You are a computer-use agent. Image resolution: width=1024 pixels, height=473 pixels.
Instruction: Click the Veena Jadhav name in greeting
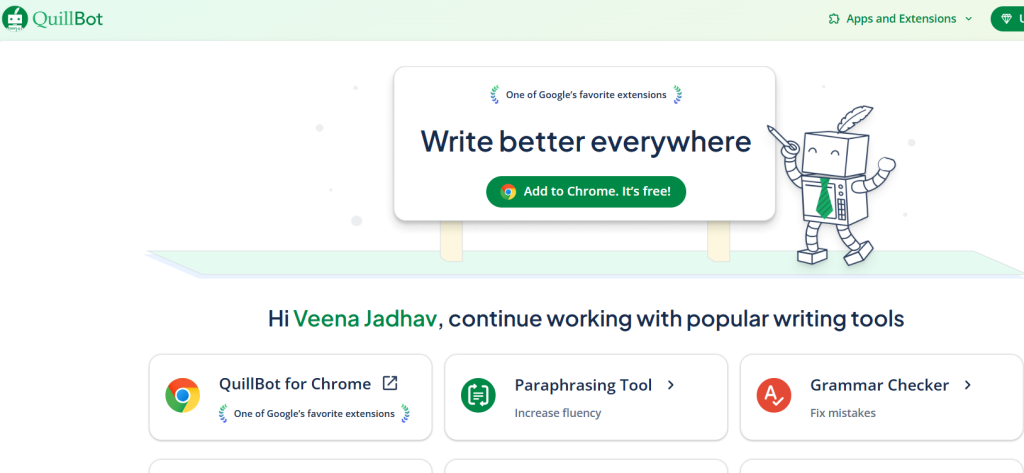click(367, 320)
